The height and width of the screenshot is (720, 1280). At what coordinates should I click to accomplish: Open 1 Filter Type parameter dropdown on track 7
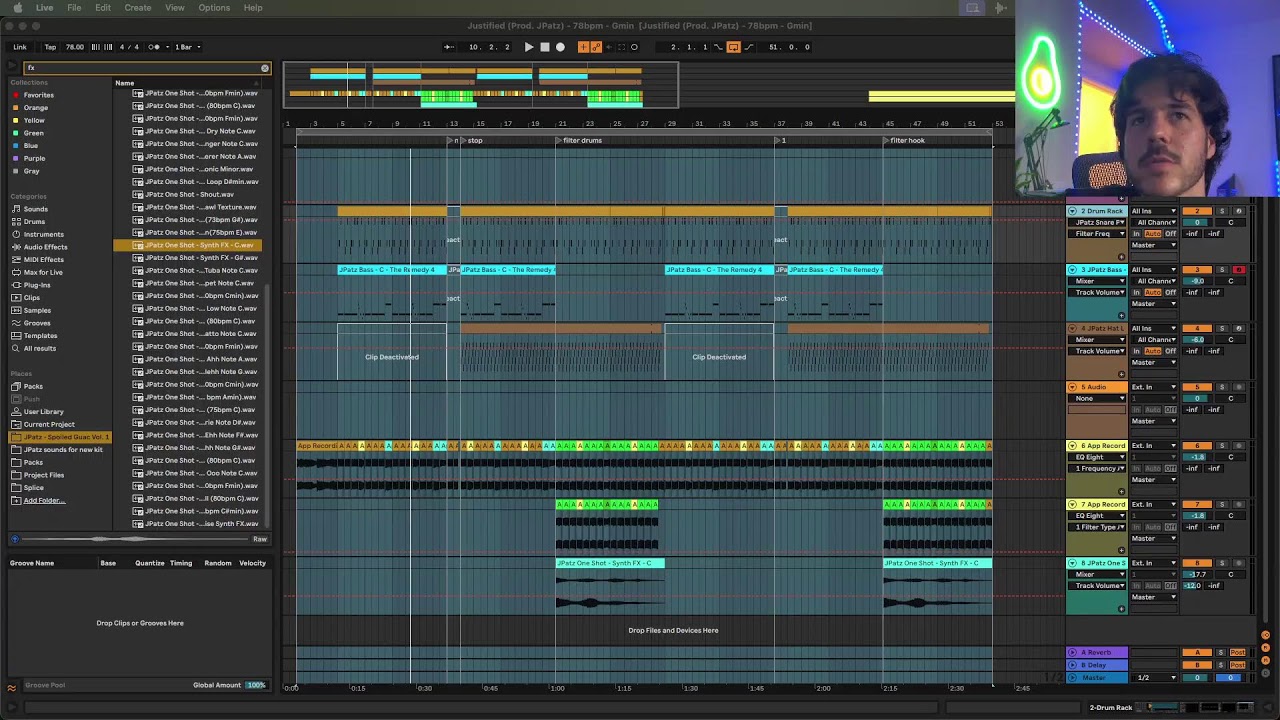tap(1097, 527)
